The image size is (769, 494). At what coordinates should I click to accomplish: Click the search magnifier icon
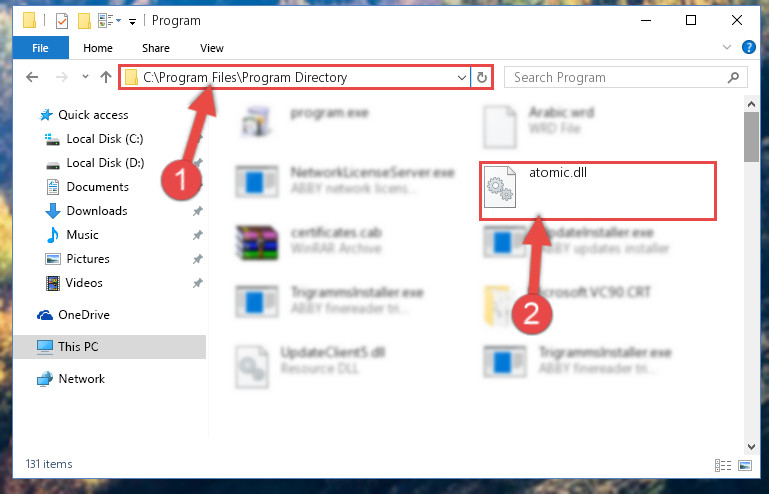point(733,78)
